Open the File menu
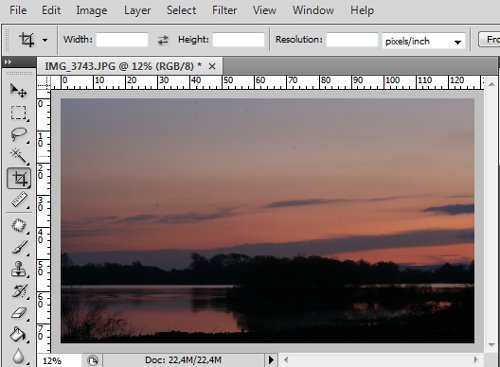This screenshot has width=500, height=367. pos(18,10)
